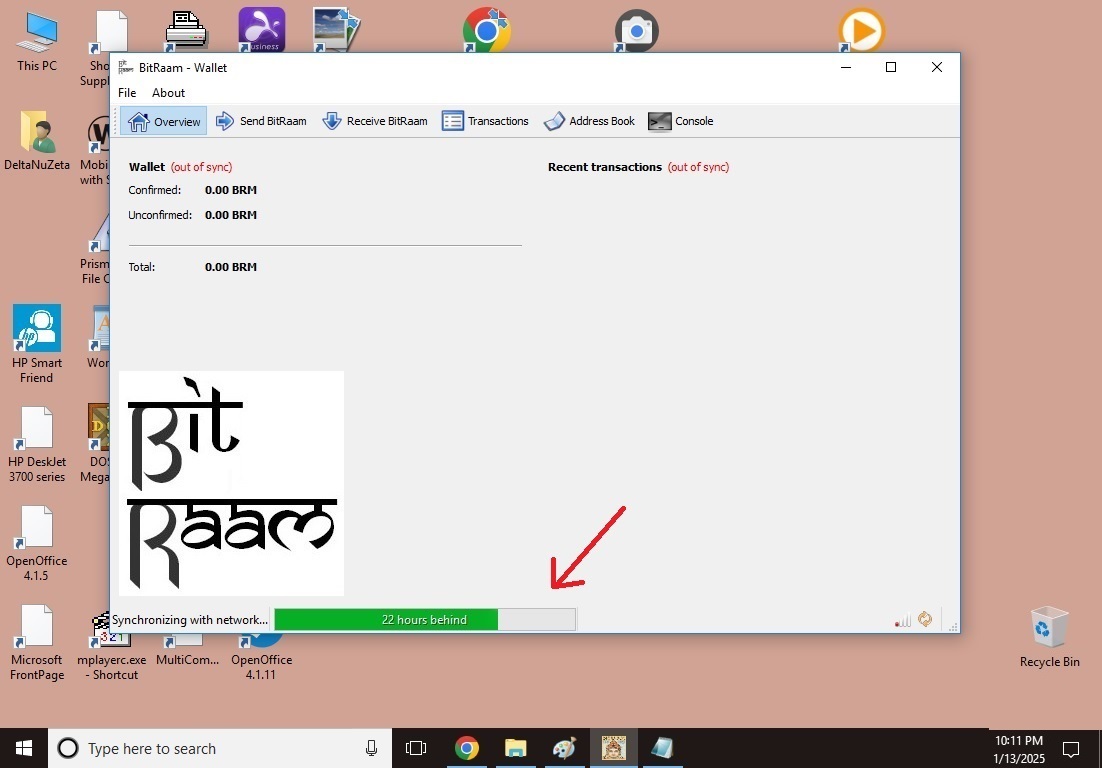The width and height of the screenshot is (1102, 768).
Task: Select the purple business app desktop icon
Action: 261,30
